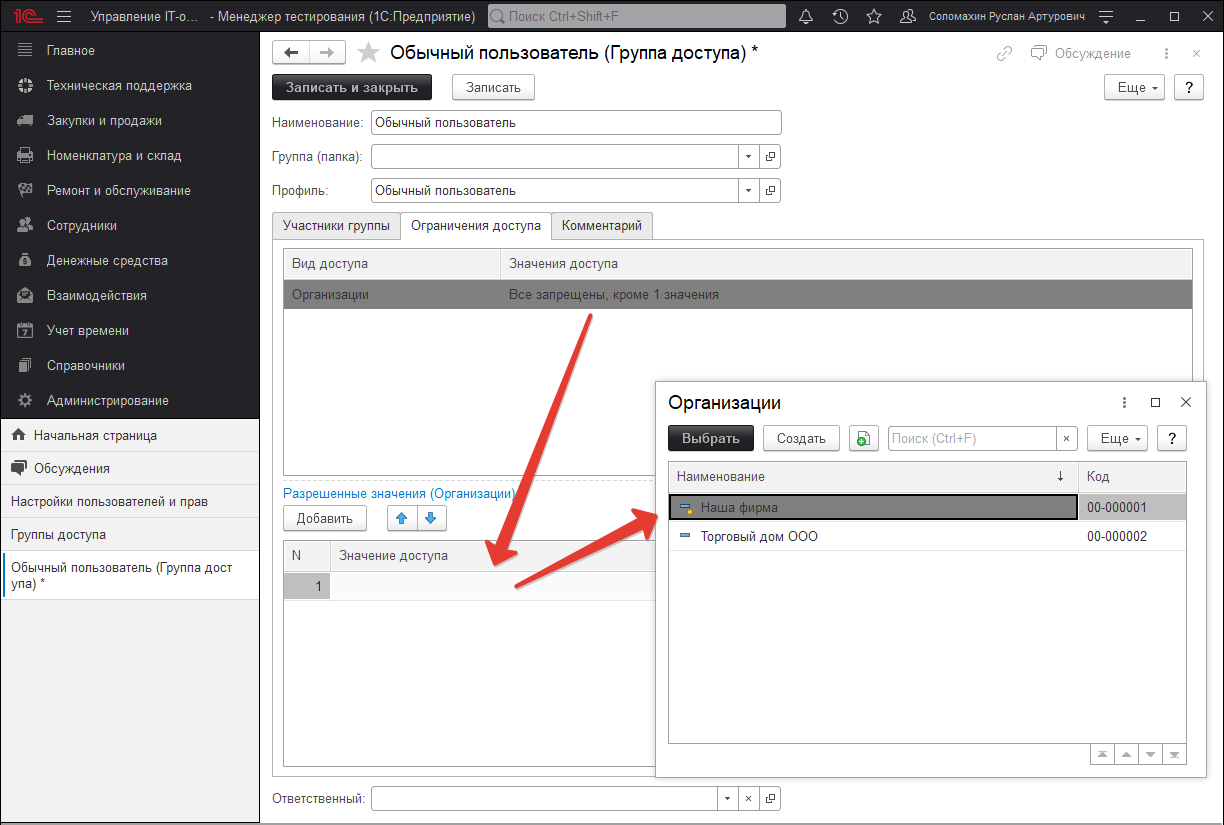Mark Обычный пользователь form as favorite star

pyautogui.click(x=368, y=52)
